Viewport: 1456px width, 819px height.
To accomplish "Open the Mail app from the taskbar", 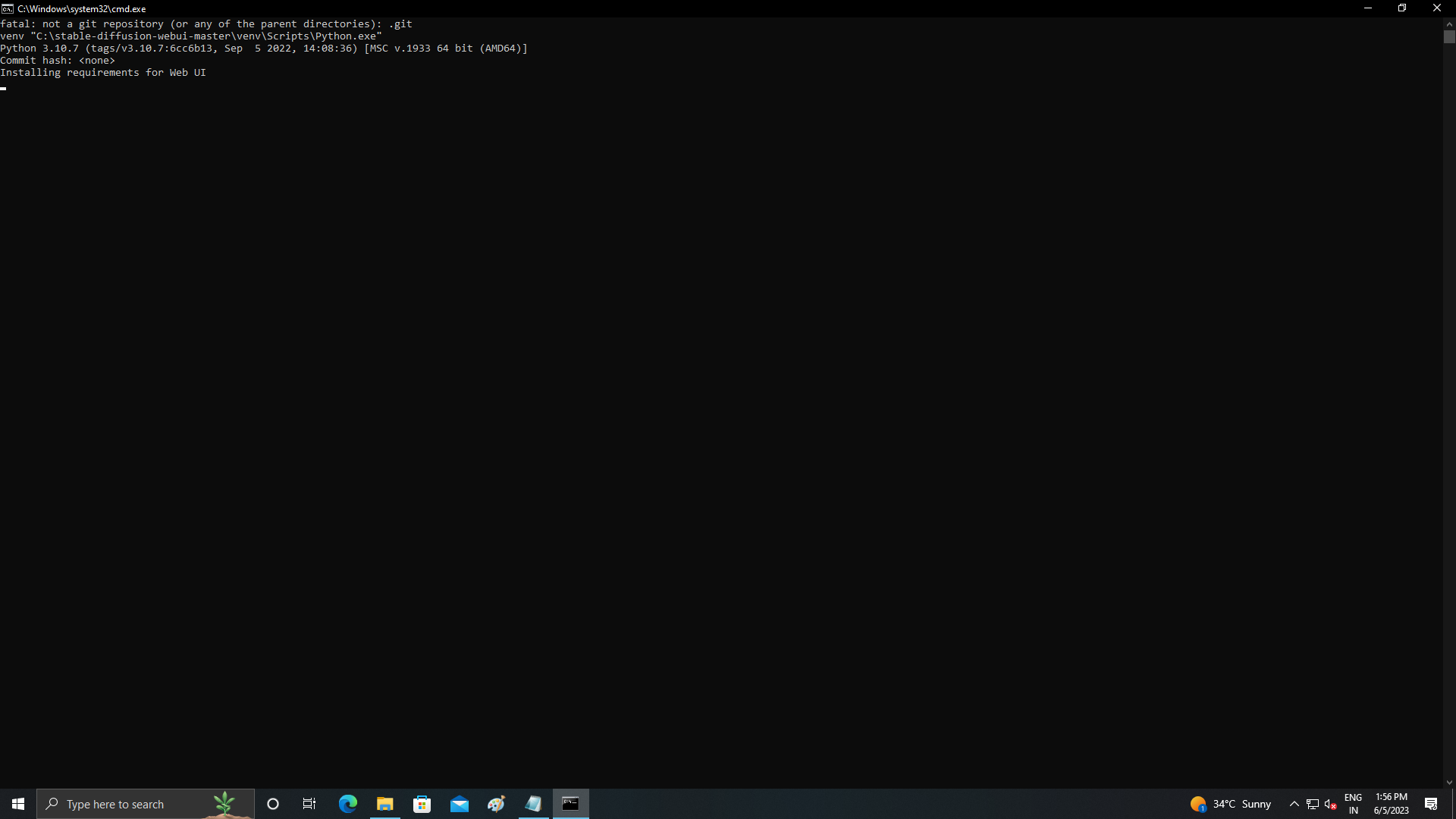I will click(x=459, y=804).
